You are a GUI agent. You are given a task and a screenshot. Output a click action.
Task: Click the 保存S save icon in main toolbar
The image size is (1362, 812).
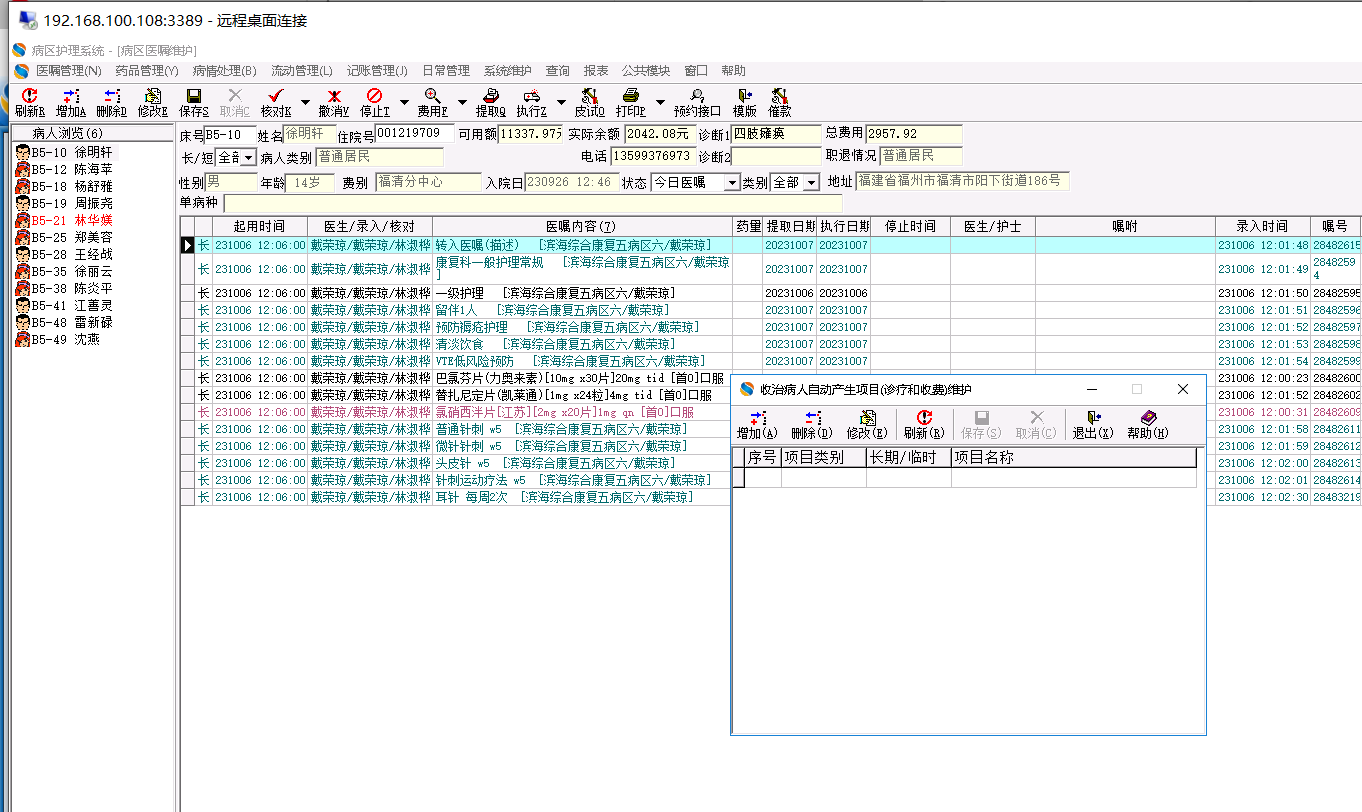(x=194, y=95)
